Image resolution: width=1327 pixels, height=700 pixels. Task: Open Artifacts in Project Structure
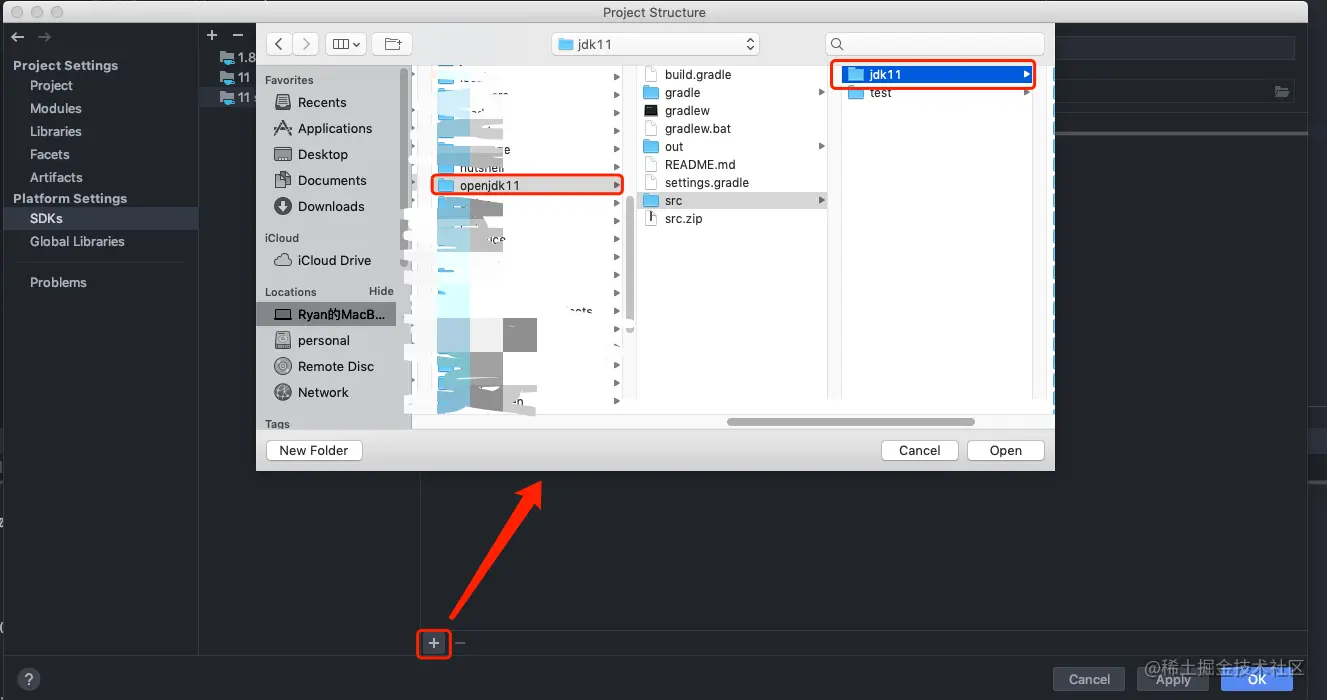tap(56, 177)
